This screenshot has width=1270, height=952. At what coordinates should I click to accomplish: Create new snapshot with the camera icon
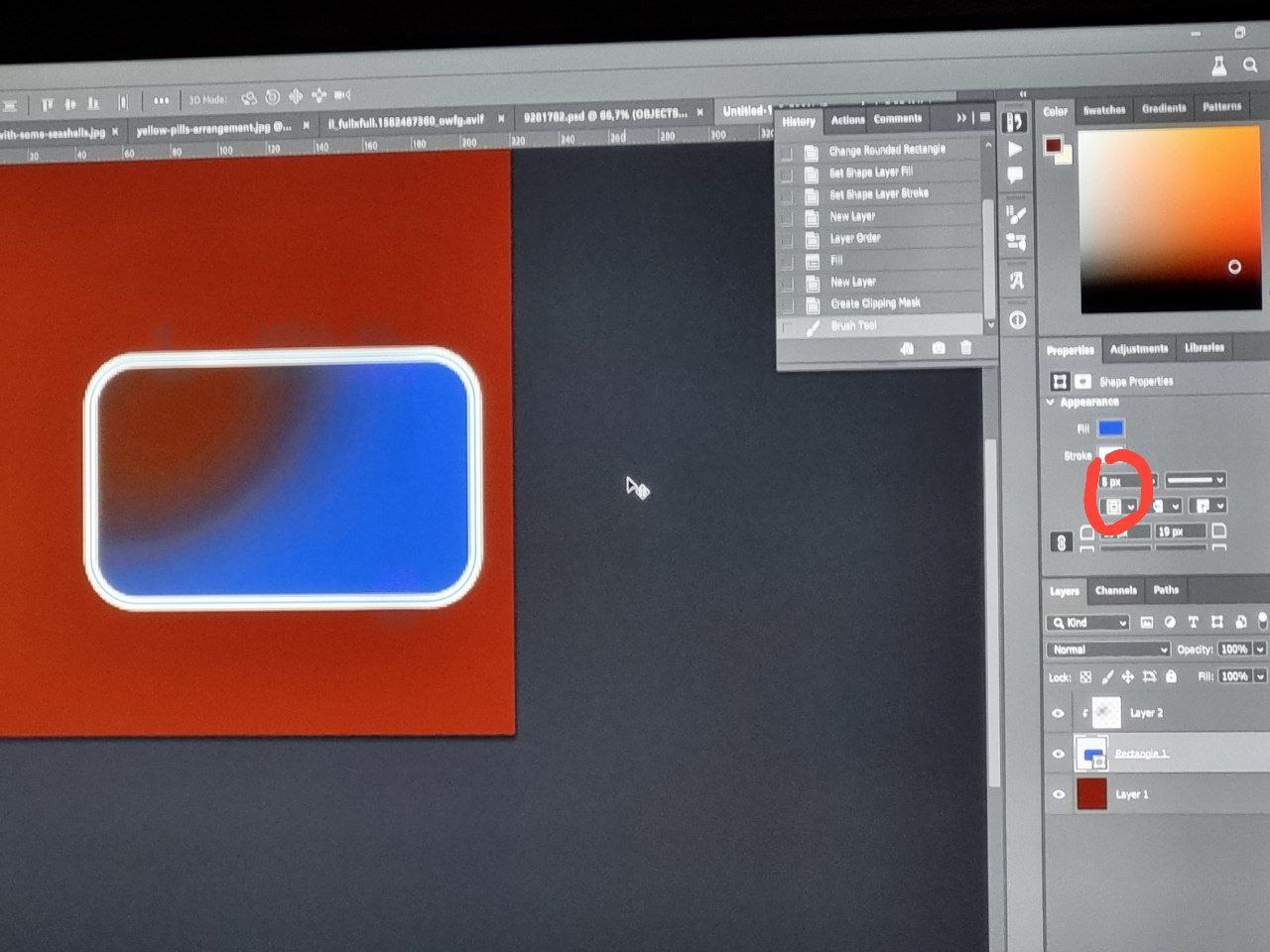pos(938,348)
